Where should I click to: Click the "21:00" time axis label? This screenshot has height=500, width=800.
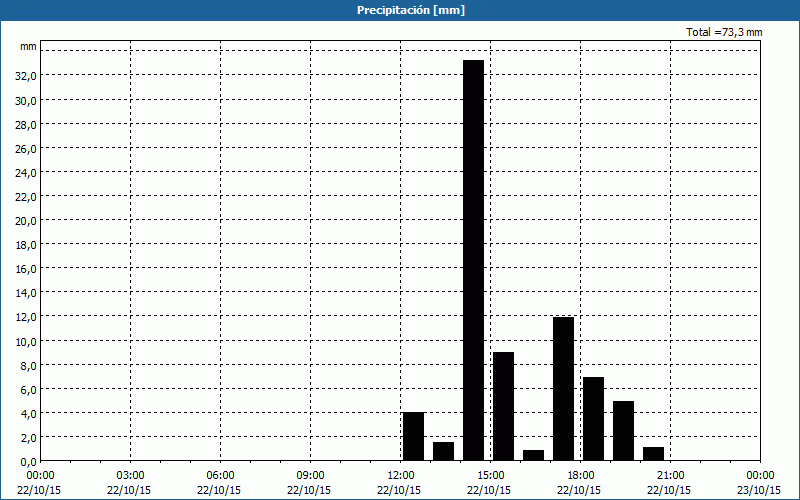[x=670, y=476]
